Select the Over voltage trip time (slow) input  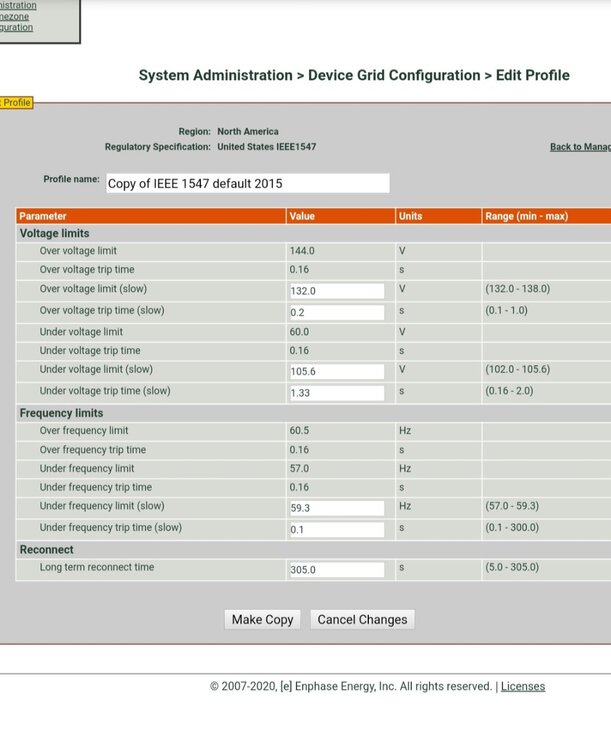(x=336, y=312)
